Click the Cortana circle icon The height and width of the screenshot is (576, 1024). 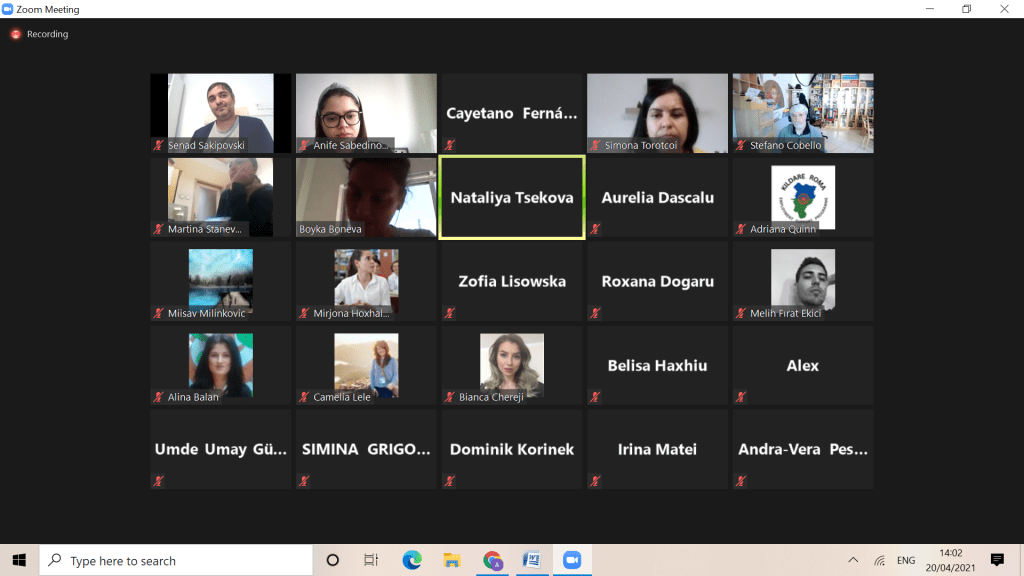[x=333, y=560]
